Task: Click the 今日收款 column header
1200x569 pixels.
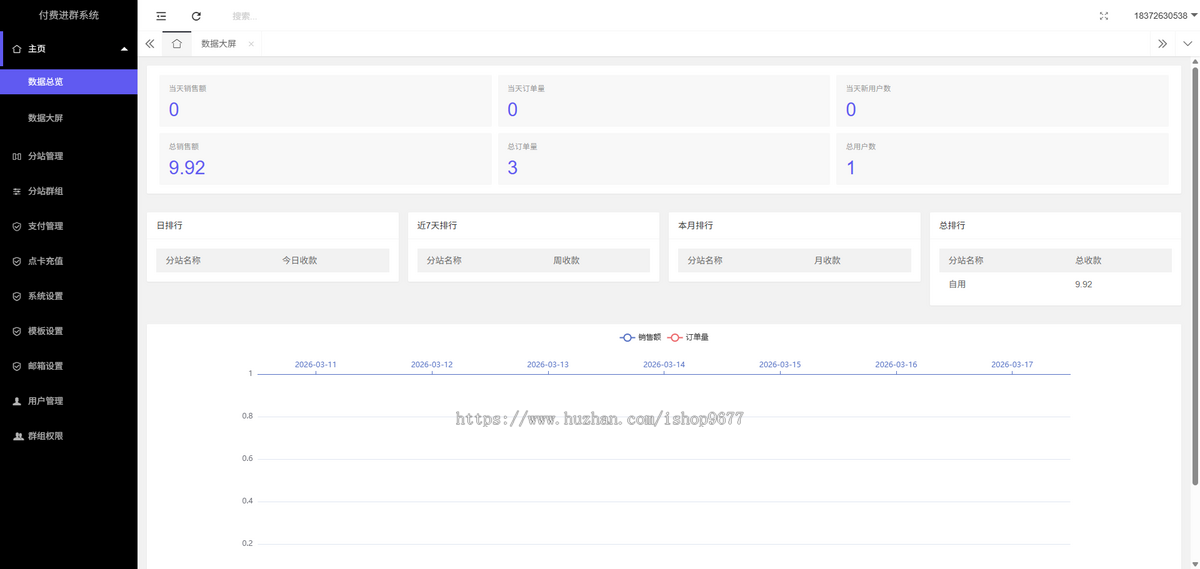Action: click(299, 260)
